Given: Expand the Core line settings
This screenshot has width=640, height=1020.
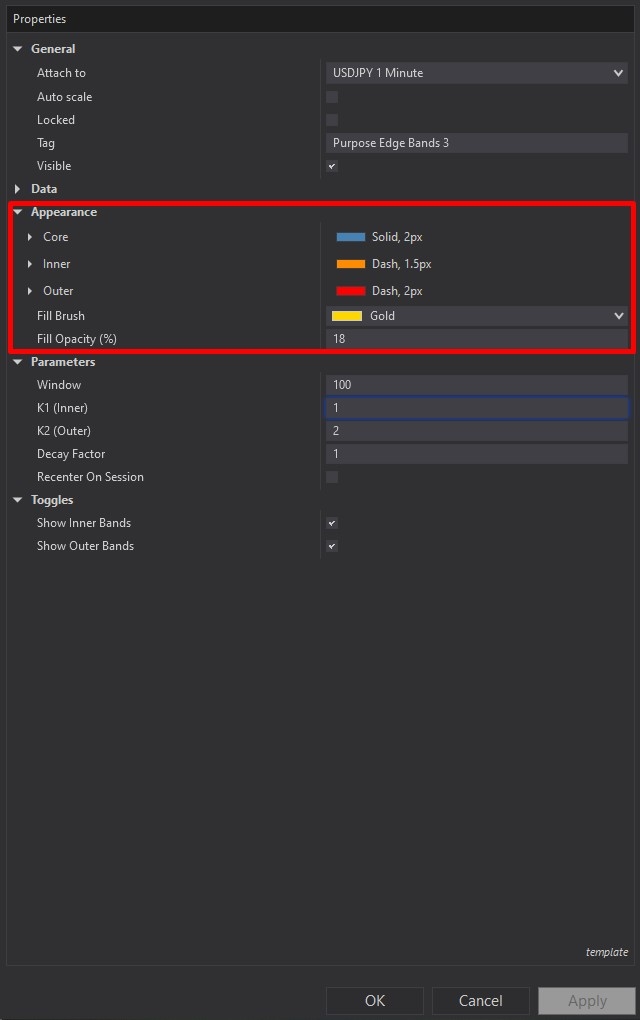Looking at the screenshot, I should 30,237.
